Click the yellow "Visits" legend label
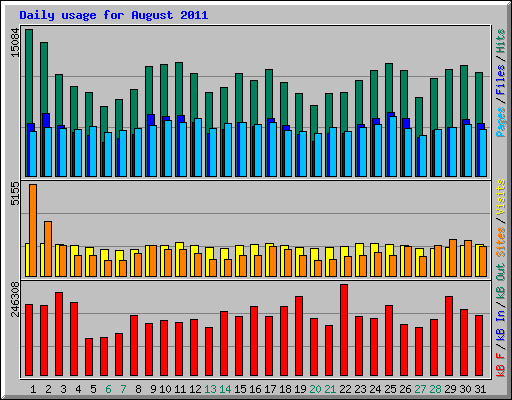 [x=501, y=197]
